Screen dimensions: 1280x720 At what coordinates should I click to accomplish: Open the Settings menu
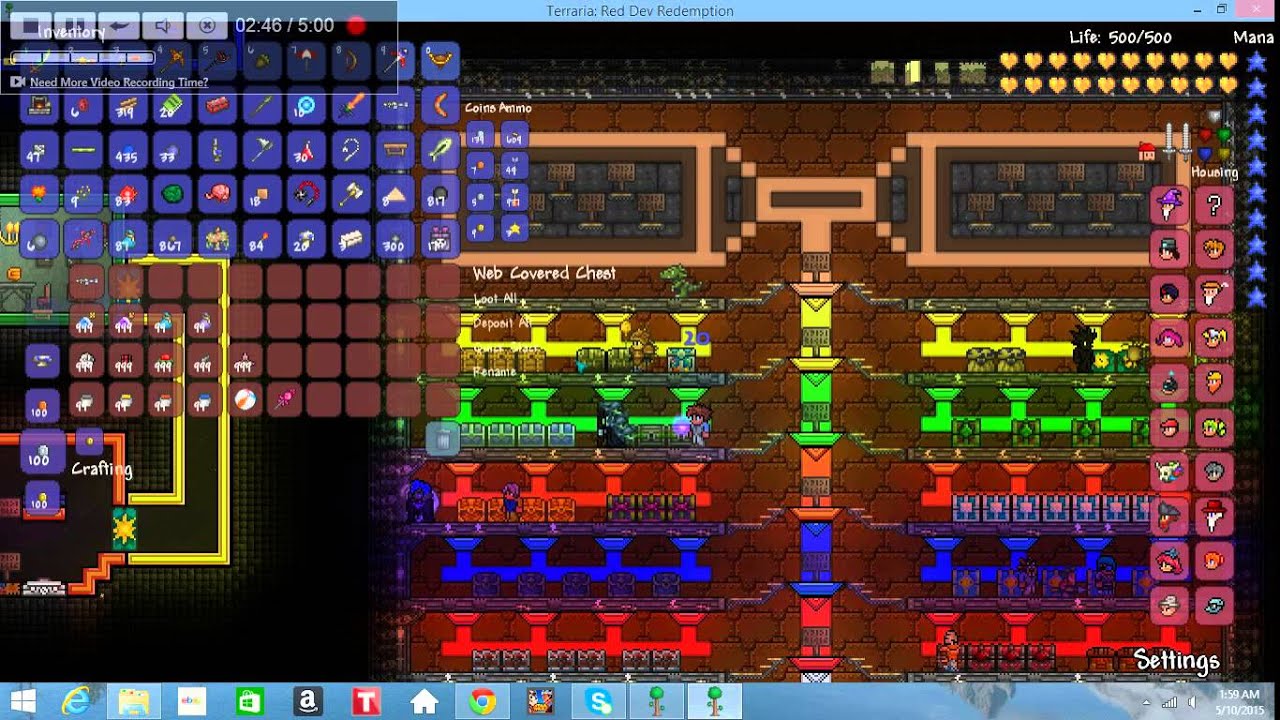(x=1177, y=660)
